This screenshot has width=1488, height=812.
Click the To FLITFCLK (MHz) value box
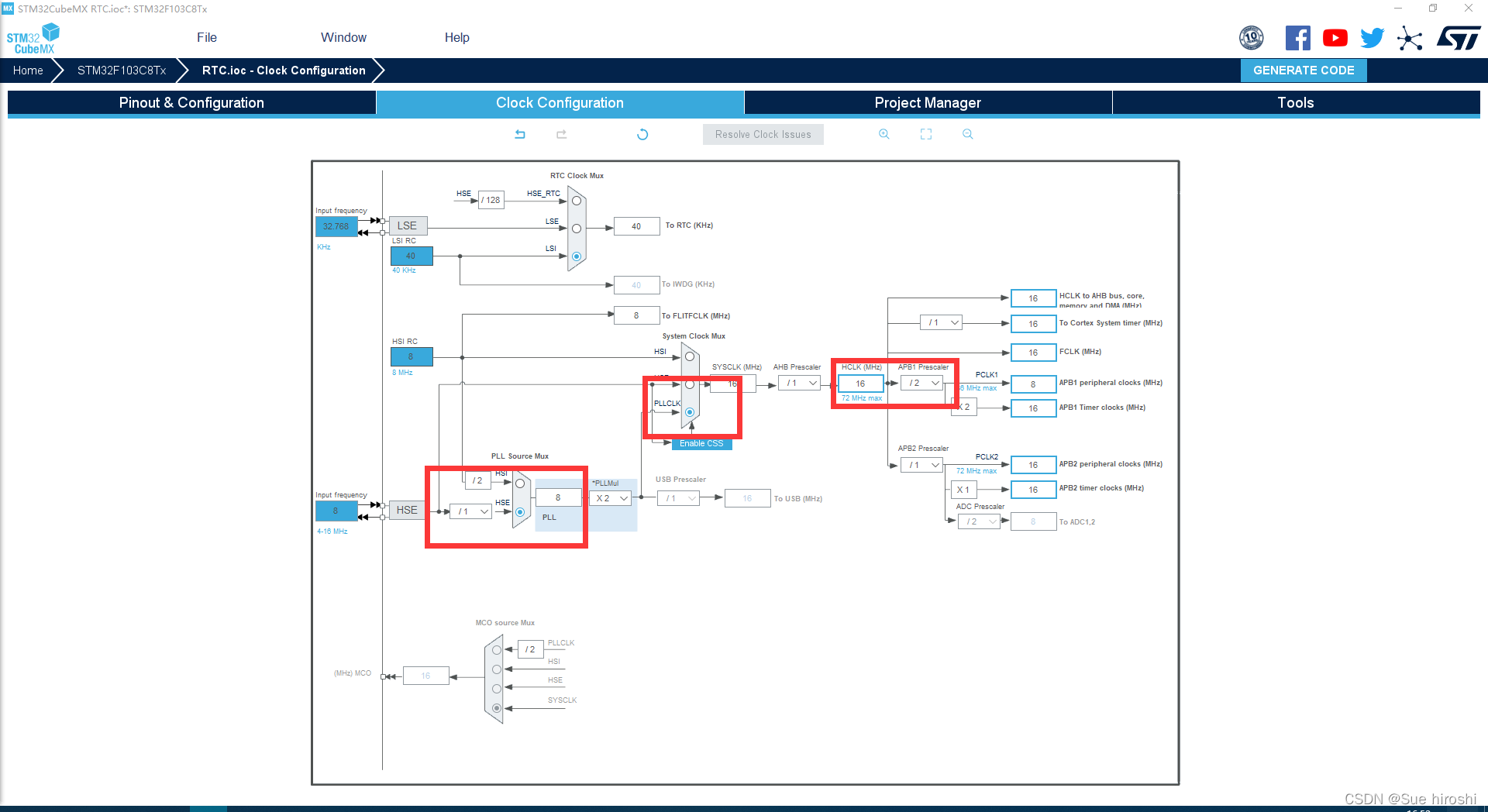pos(636,315)
